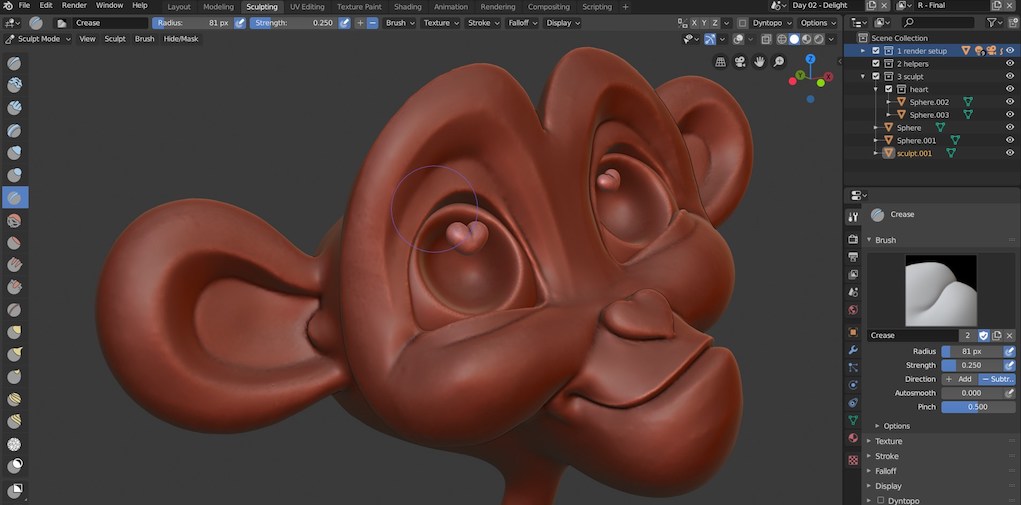Expand the Texture panel in properties
This screenshot has height=505, width=1021.
(888, 441)
